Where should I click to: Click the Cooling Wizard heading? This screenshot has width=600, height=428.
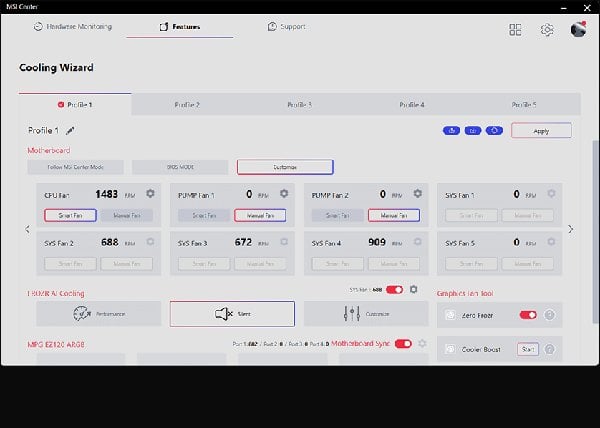(x=56, y=68)
